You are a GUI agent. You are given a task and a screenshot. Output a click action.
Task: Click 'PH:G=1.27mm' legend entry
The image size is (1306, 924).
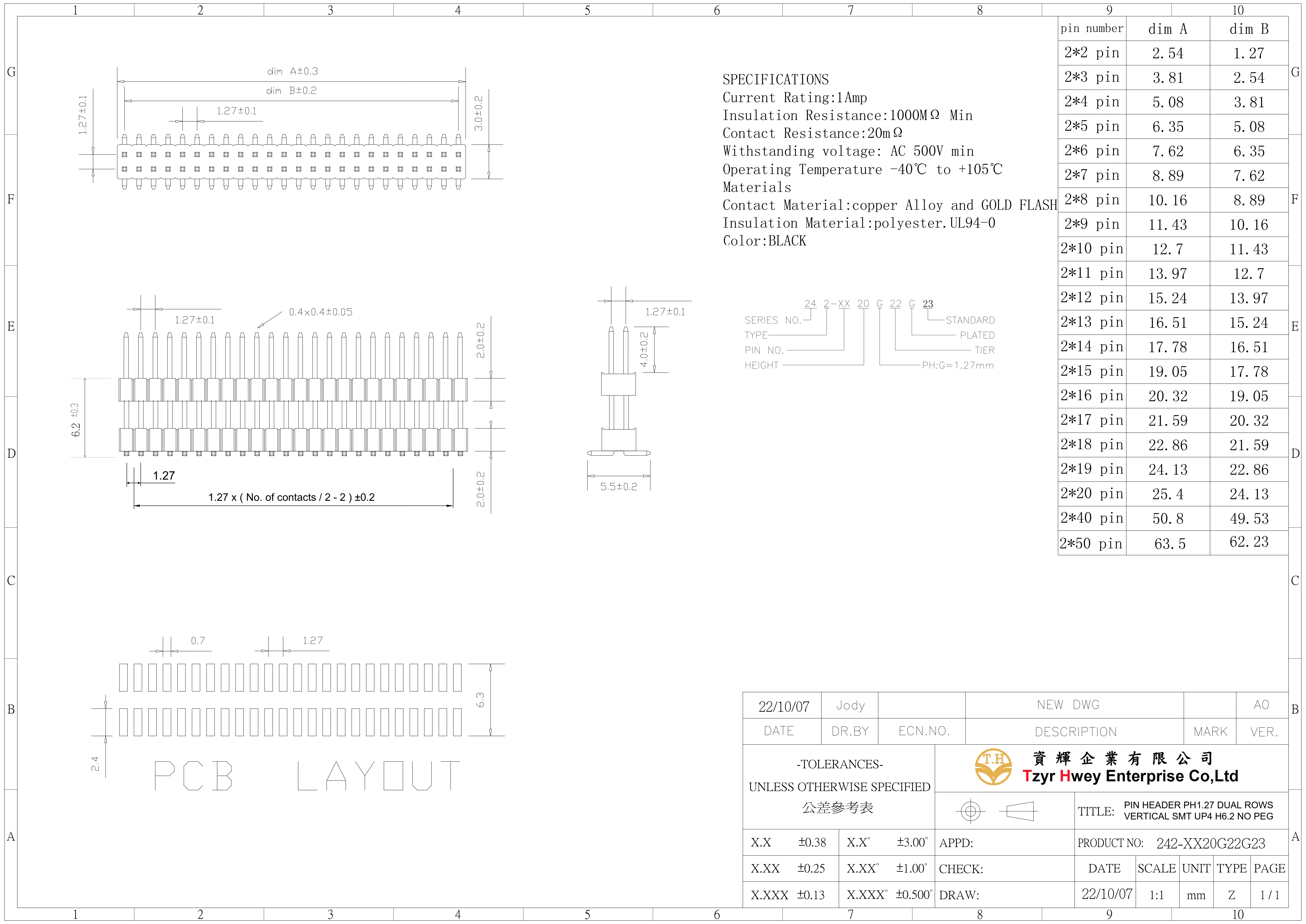coord(958,365)
